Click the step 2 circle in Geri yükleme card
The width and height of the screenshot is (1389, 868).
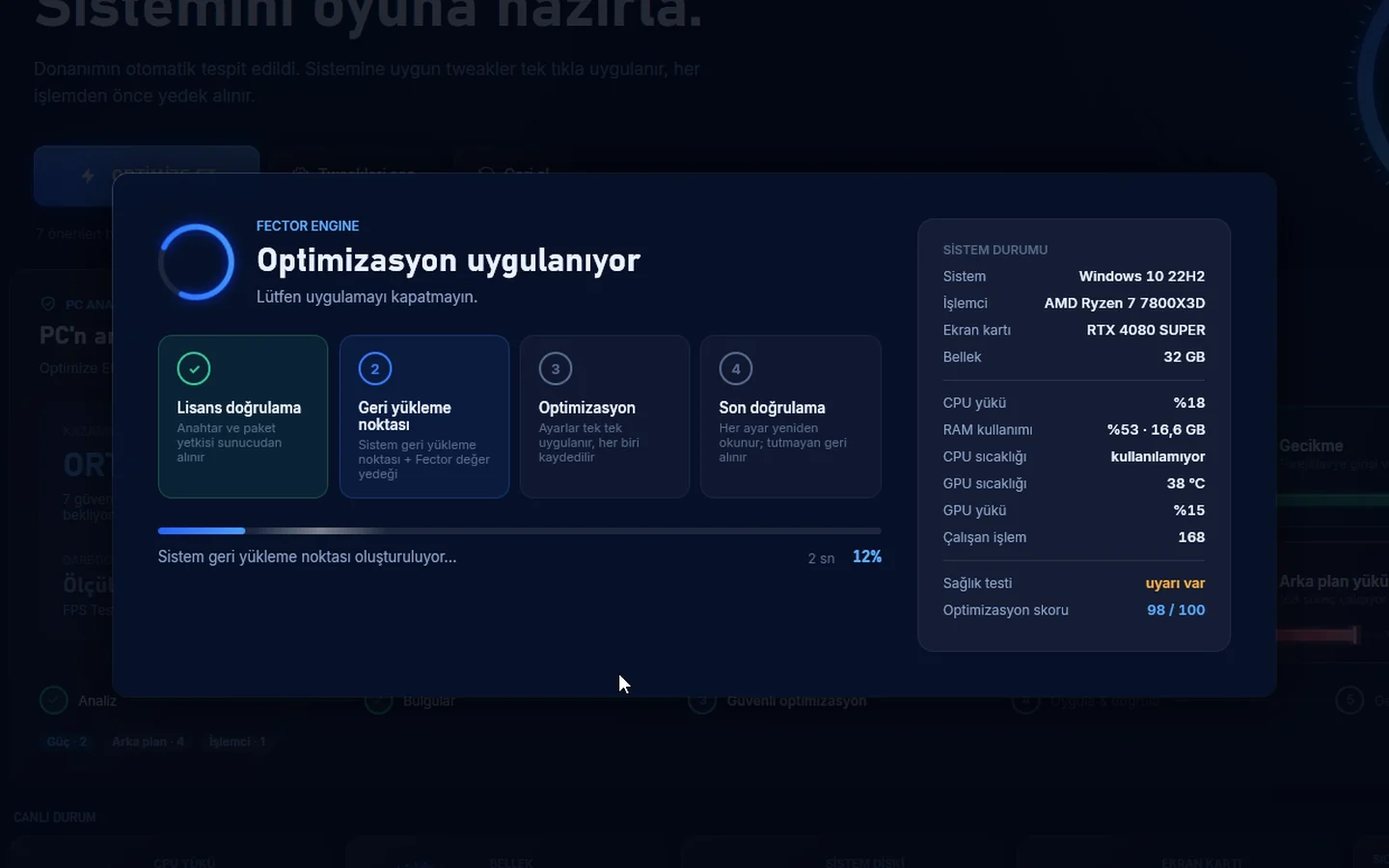click(x=375, y=368)
